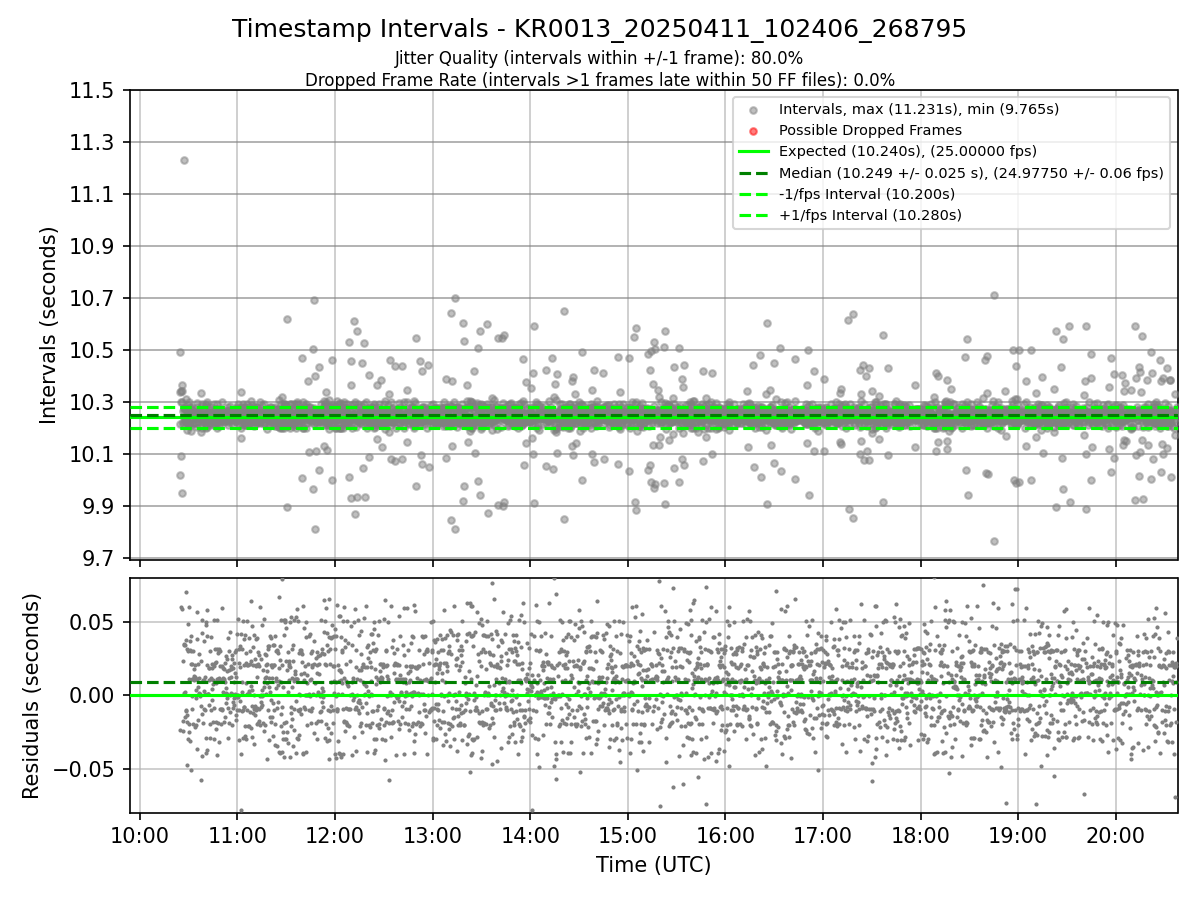Click the red dot marker in legend

point(753,130)
